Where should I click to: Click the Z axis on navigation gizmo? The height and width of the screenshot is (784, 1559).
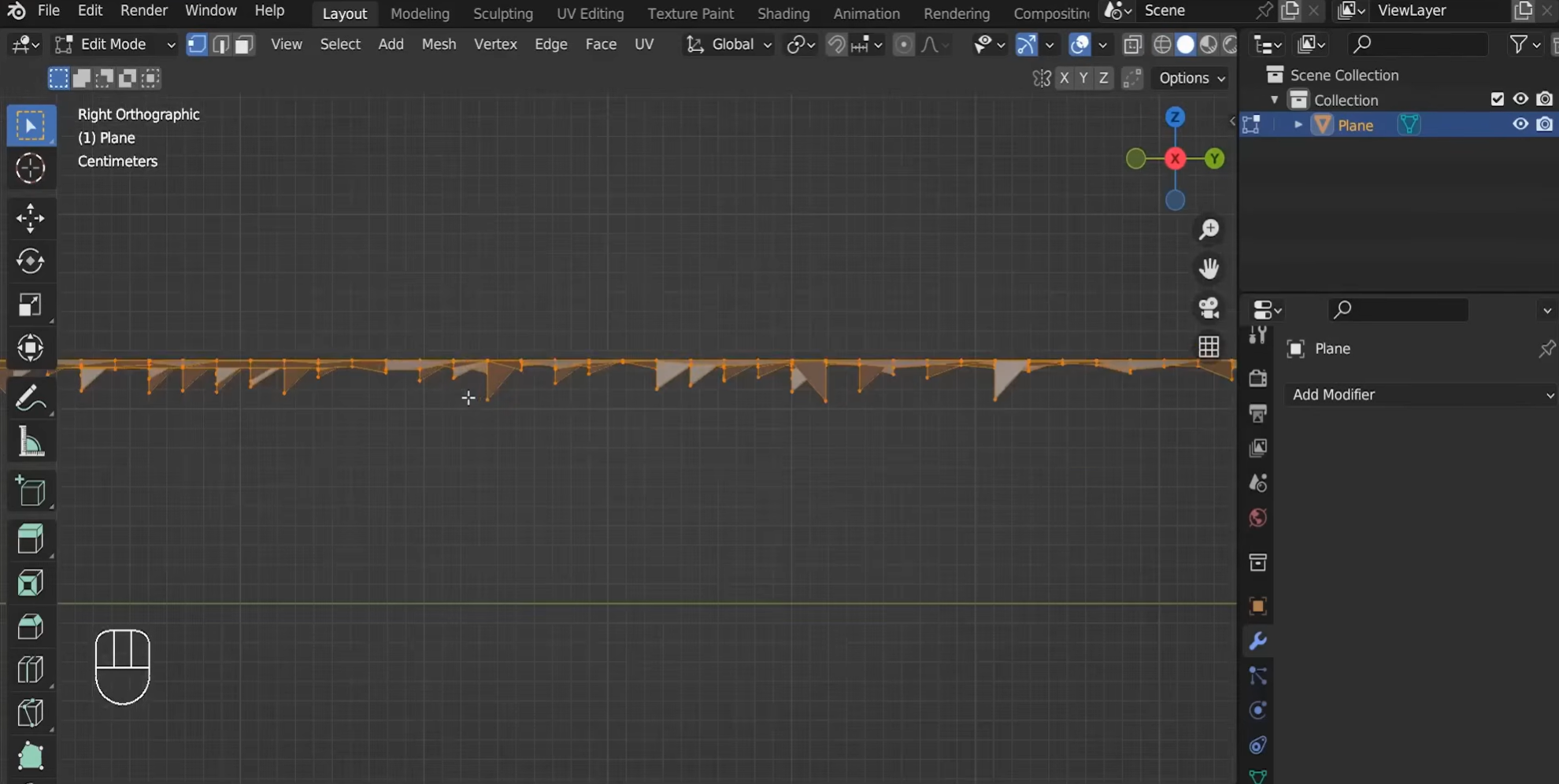[x=1175, y=117]
